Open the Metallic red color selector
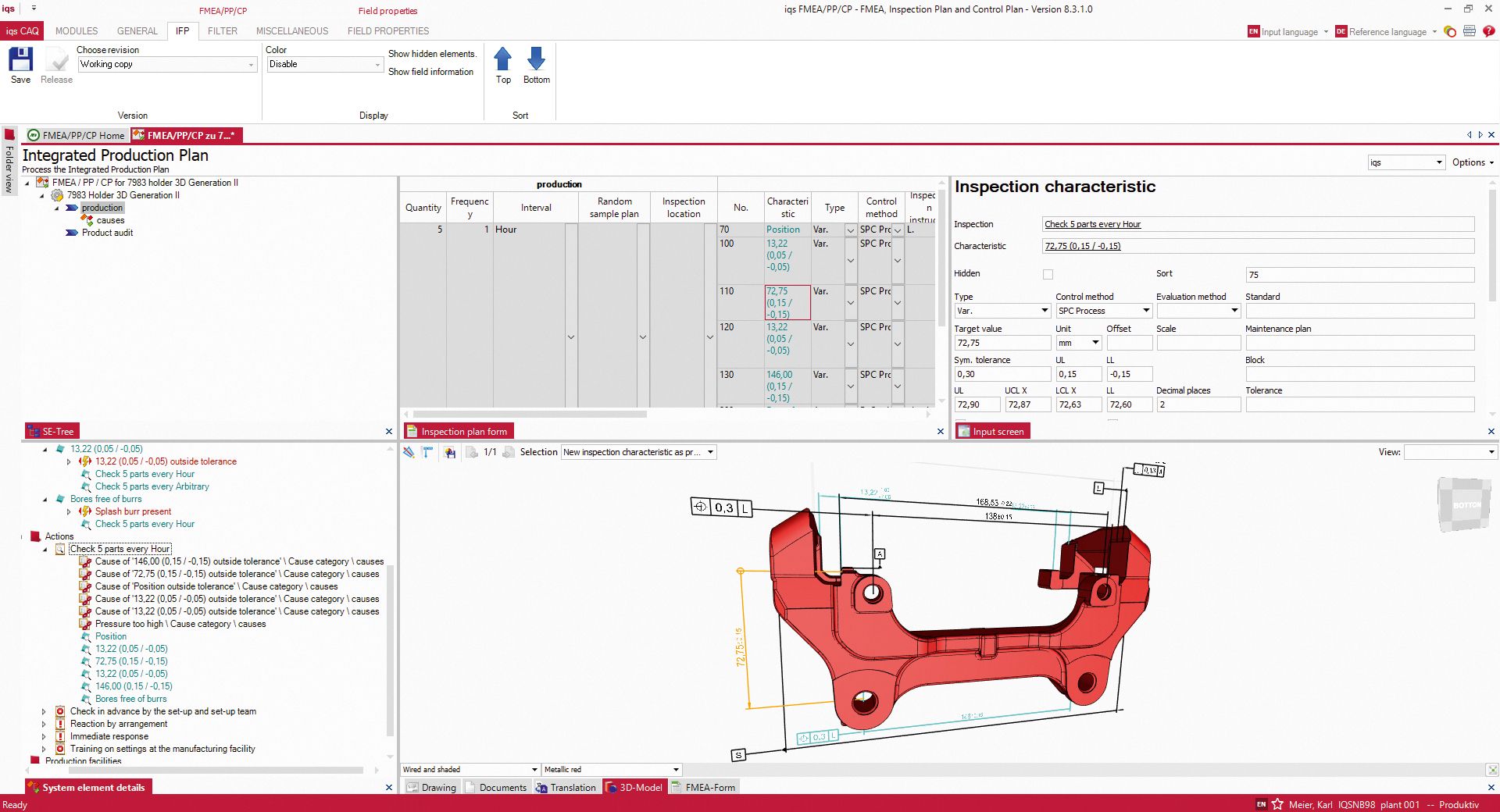 pos(677,769)
